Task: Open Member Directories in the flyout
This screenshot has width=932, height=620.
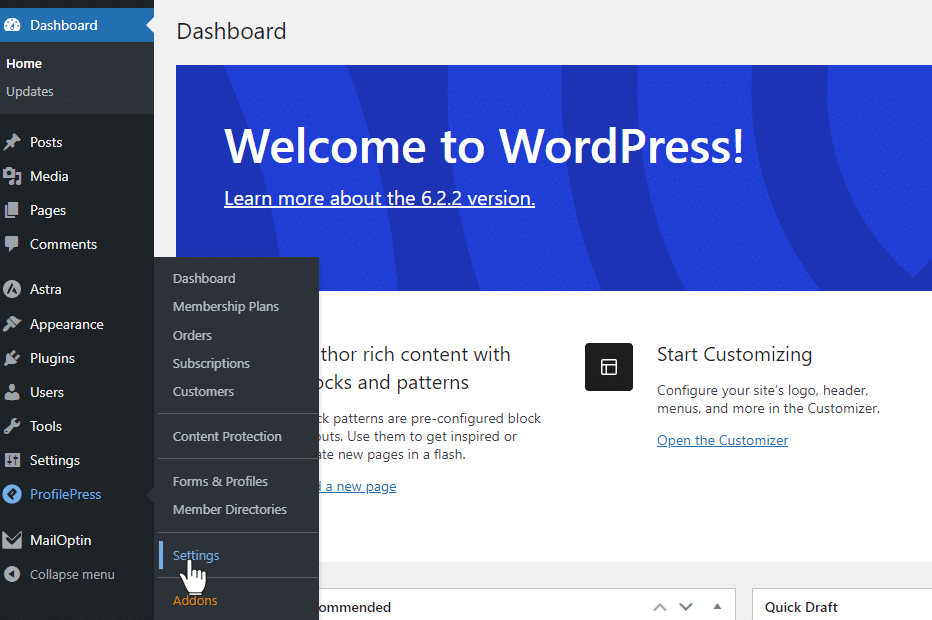Action: (x=229, y=509)
